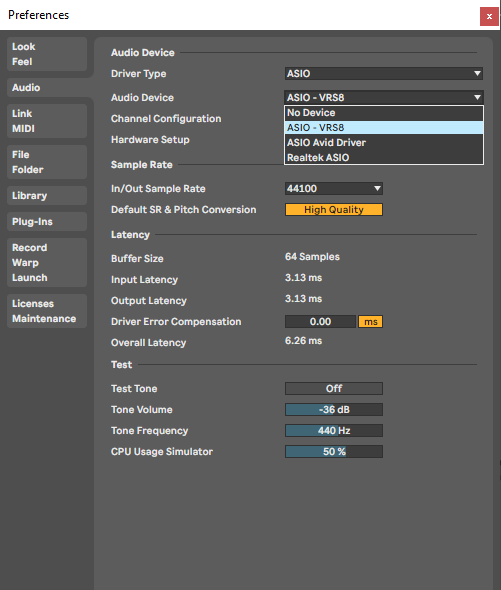The image size is (501, 590).
Task: Open the Look Feel preferences tab
Action: [47, 54]
